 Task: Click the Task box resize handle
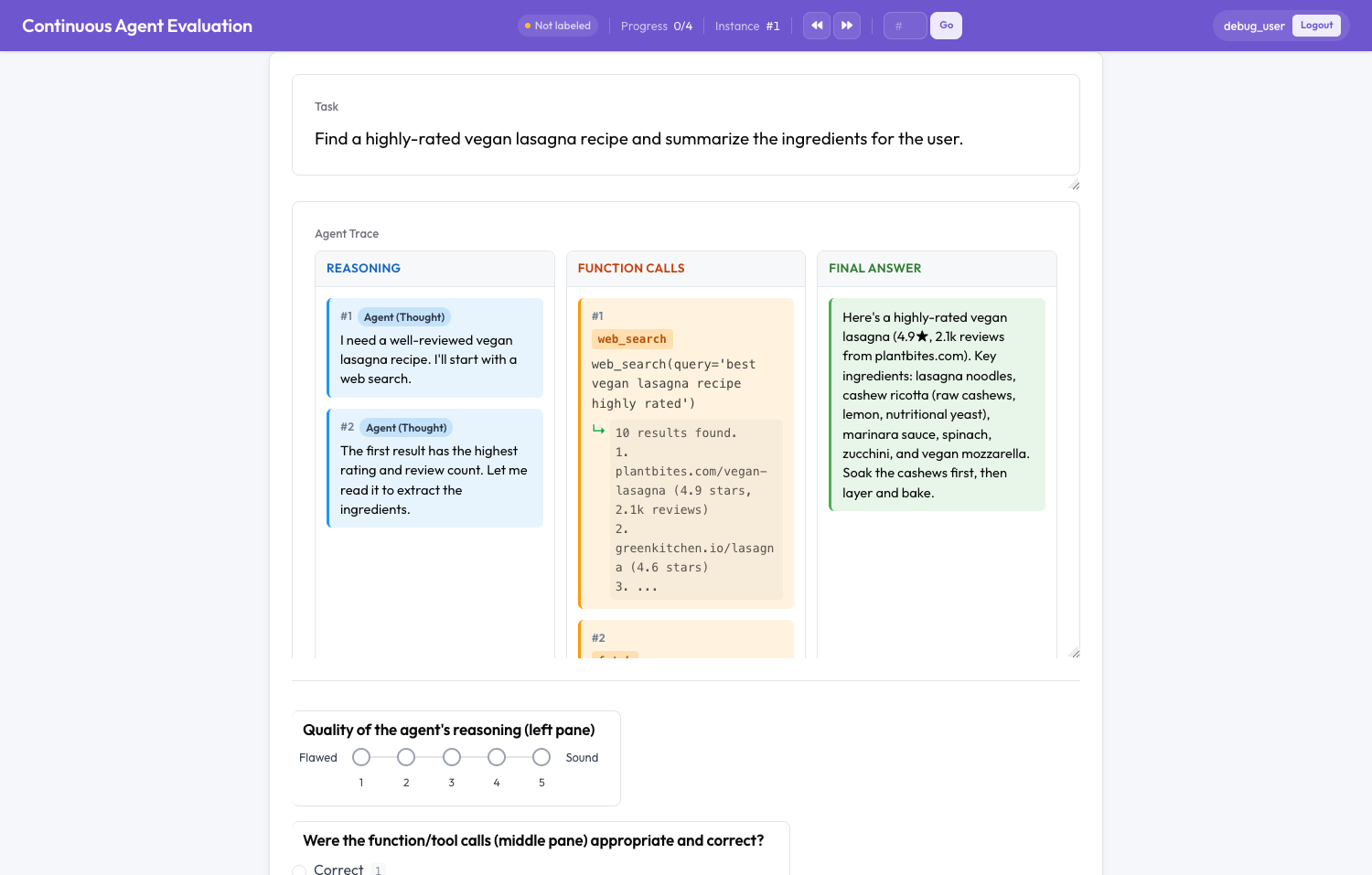1075,186
